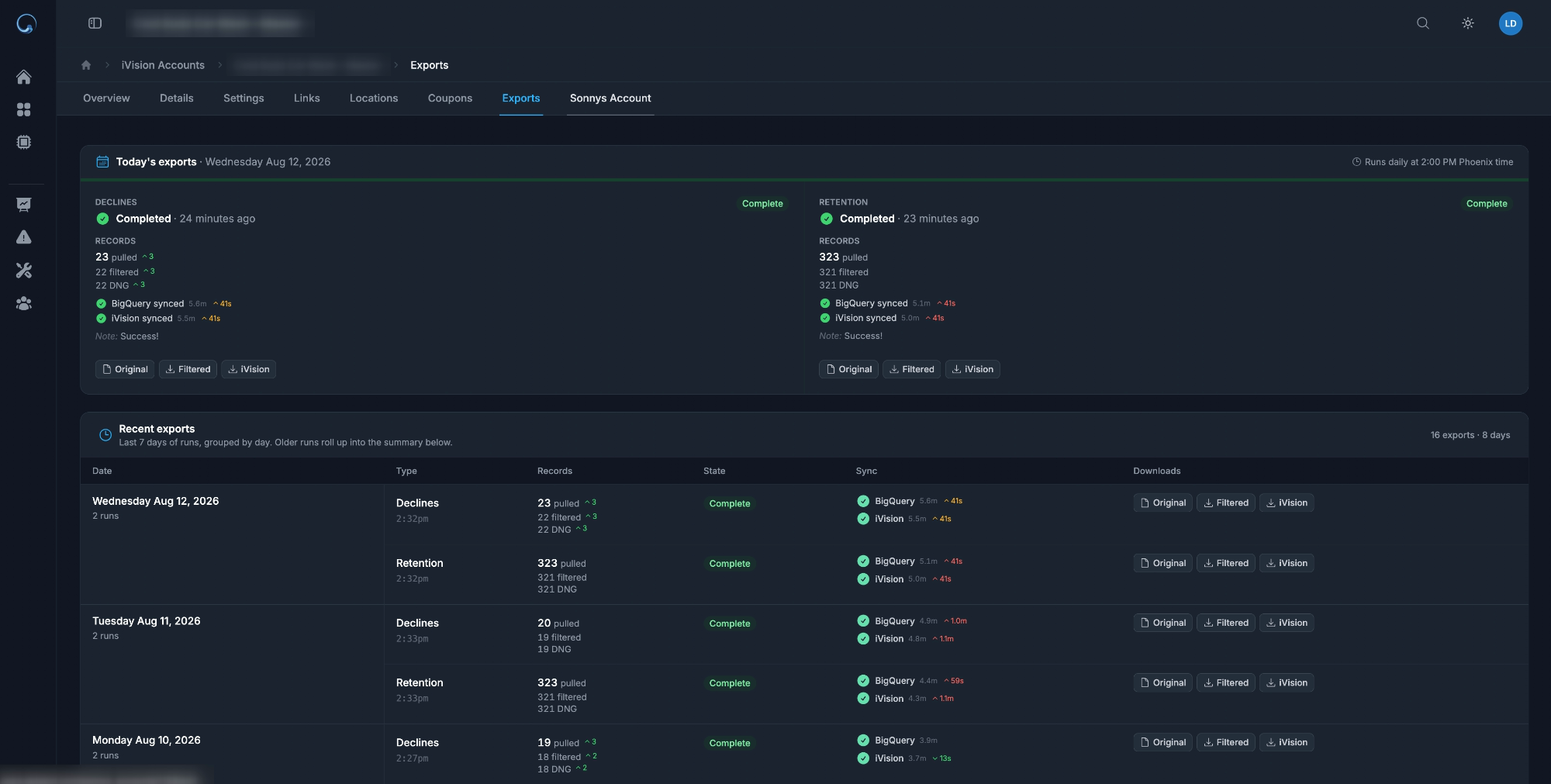The width and height of the screenshot is (1551, 784).
Task: Click the '16 exports · 8 days' summary
Action: coord(1470,435)
